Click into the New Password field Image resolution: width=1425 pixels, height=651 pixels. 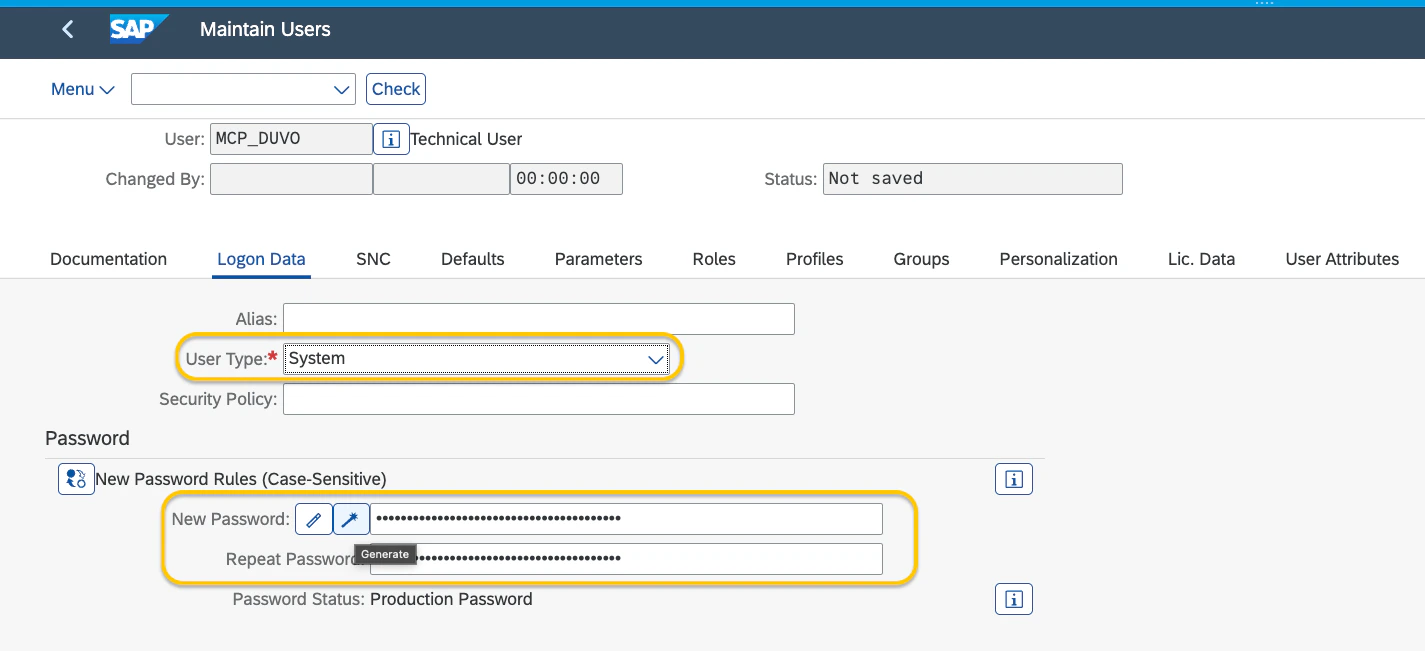point(626,519)
